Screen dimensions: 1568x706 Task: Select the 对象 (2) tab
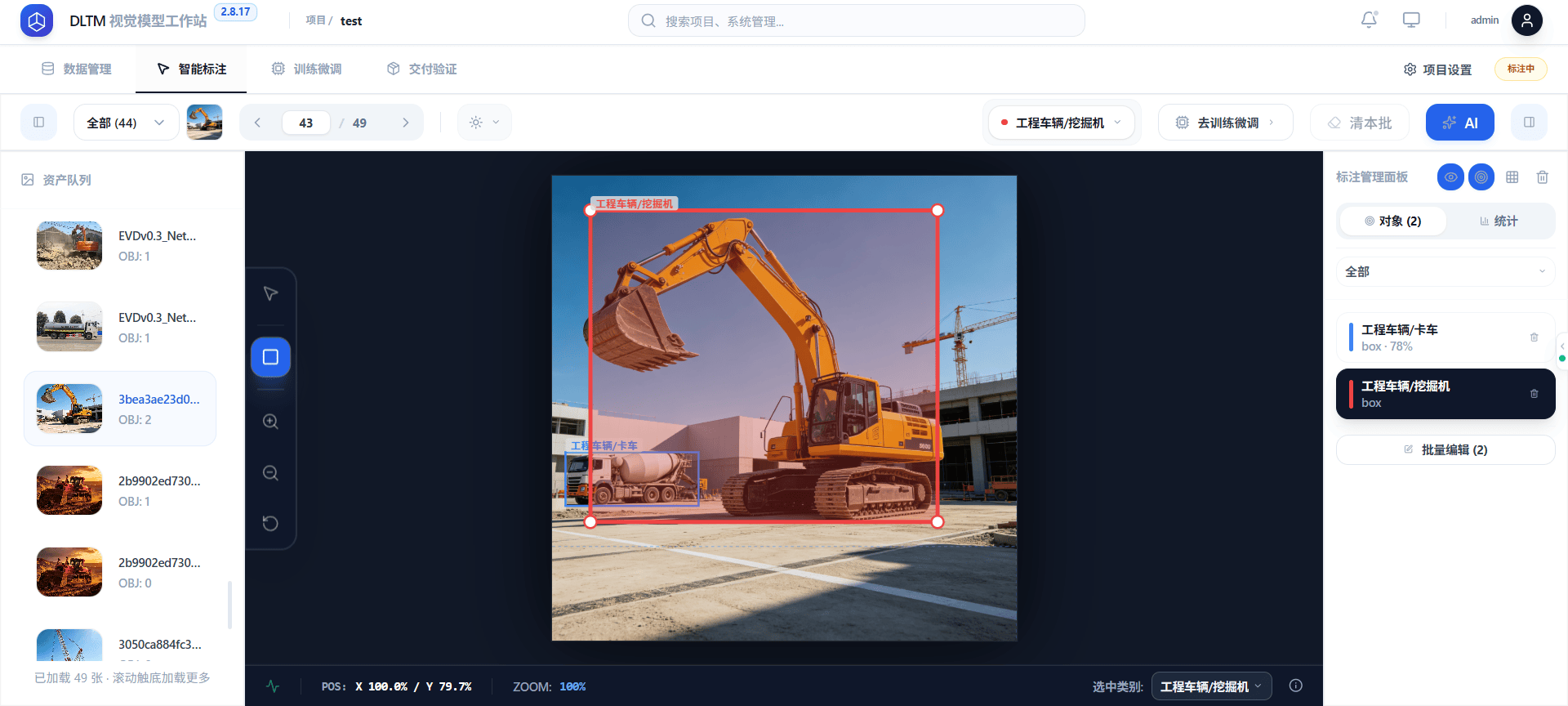(1393, 221)
